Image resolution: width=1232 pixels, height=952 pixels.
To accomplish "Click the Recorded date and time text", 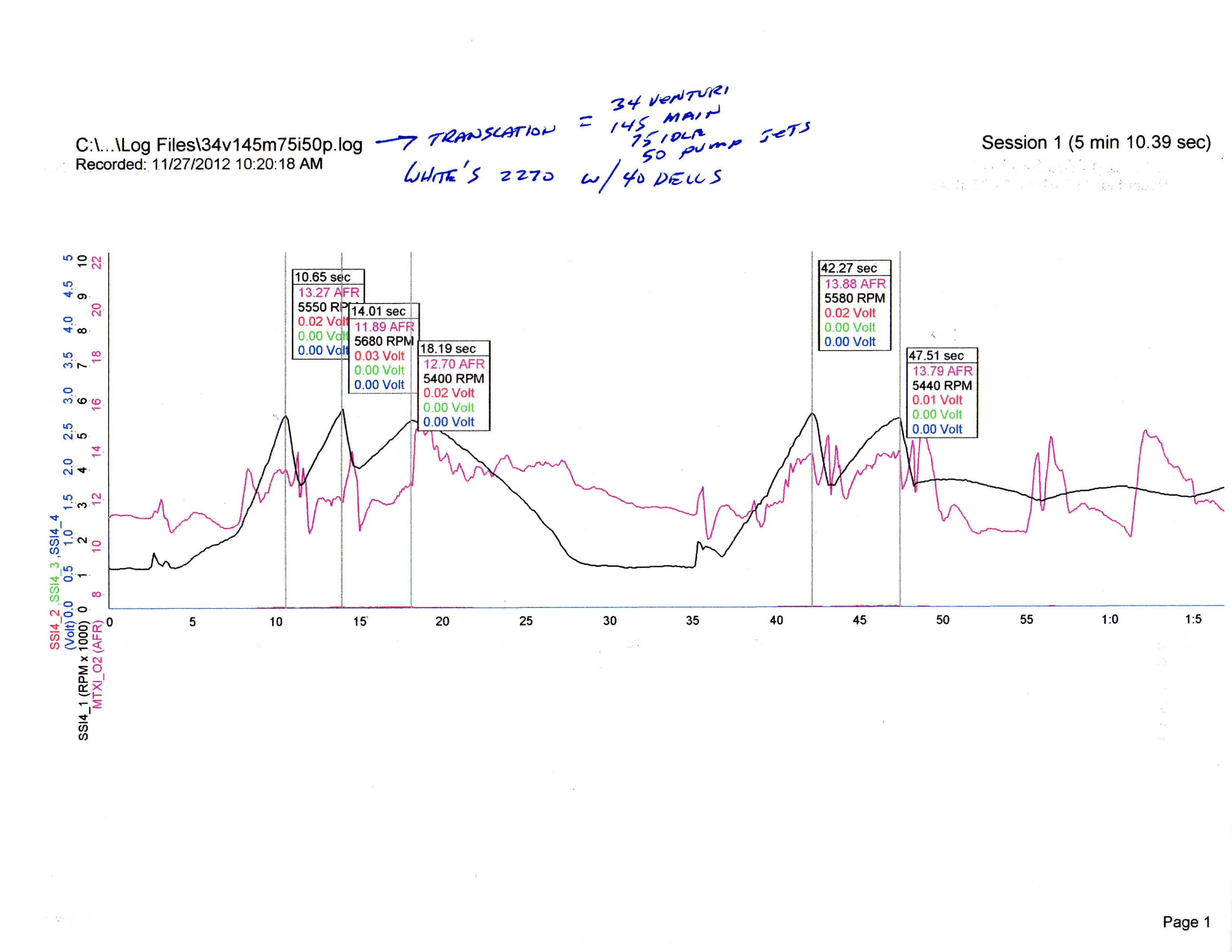I will pos(199,164).
